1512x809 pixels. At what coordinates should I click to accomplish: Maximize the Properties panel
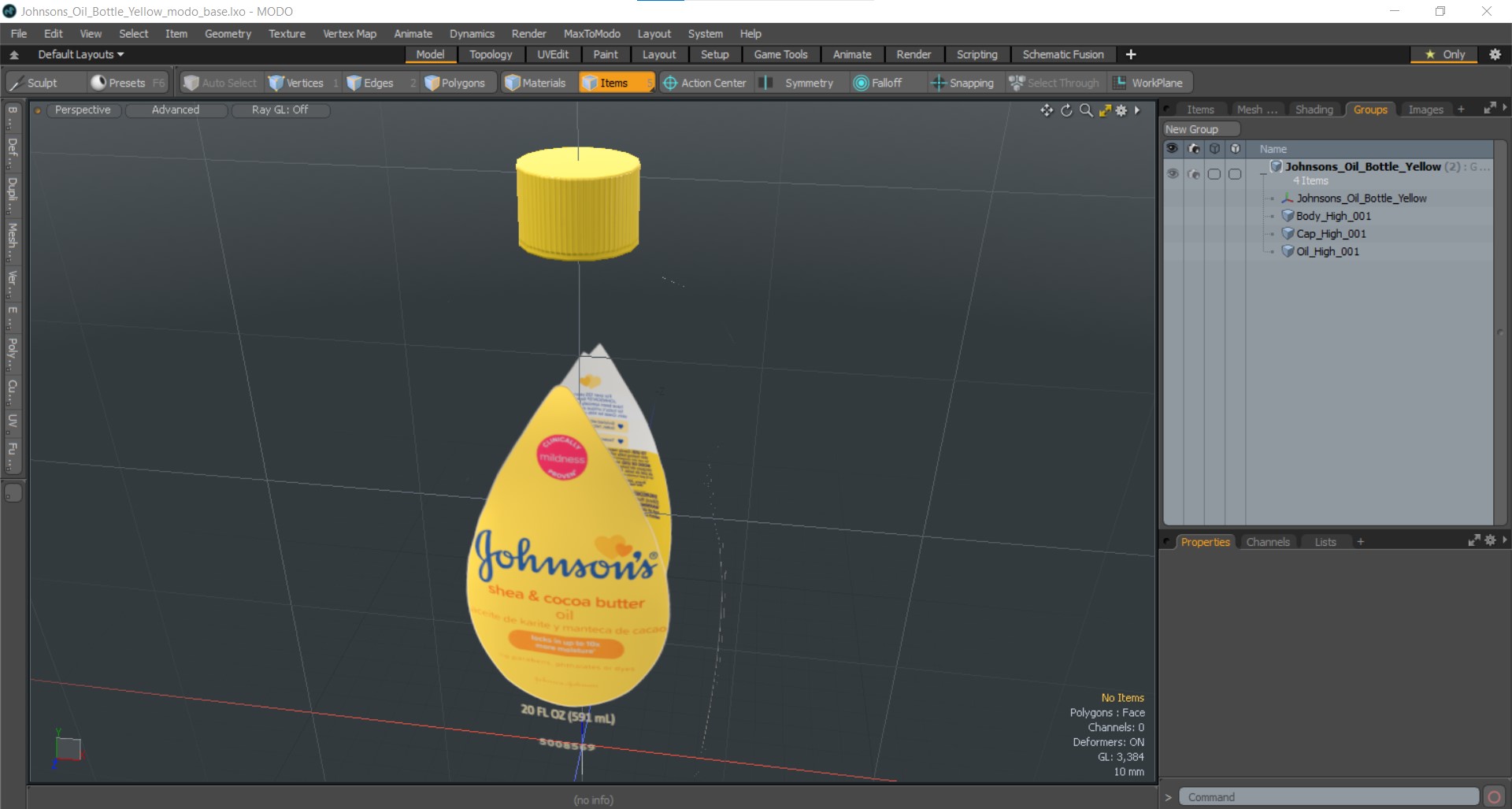pos(1474,540)
